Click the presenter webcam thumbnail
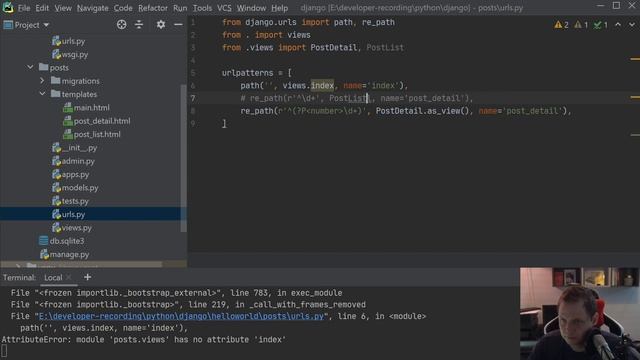Viewport: 640px width, 360px height. click(x=580, y=313)
